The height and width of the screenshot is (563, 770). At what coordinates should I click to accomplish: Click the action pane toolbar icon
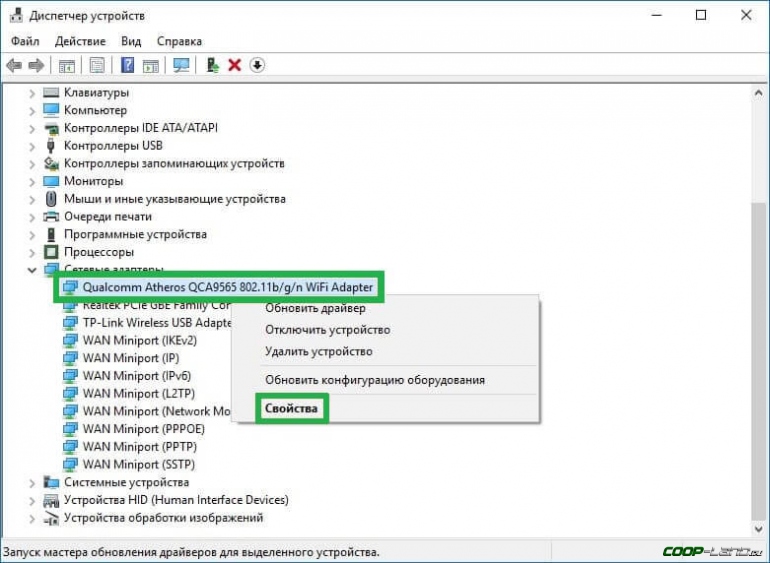pos(151,65)
